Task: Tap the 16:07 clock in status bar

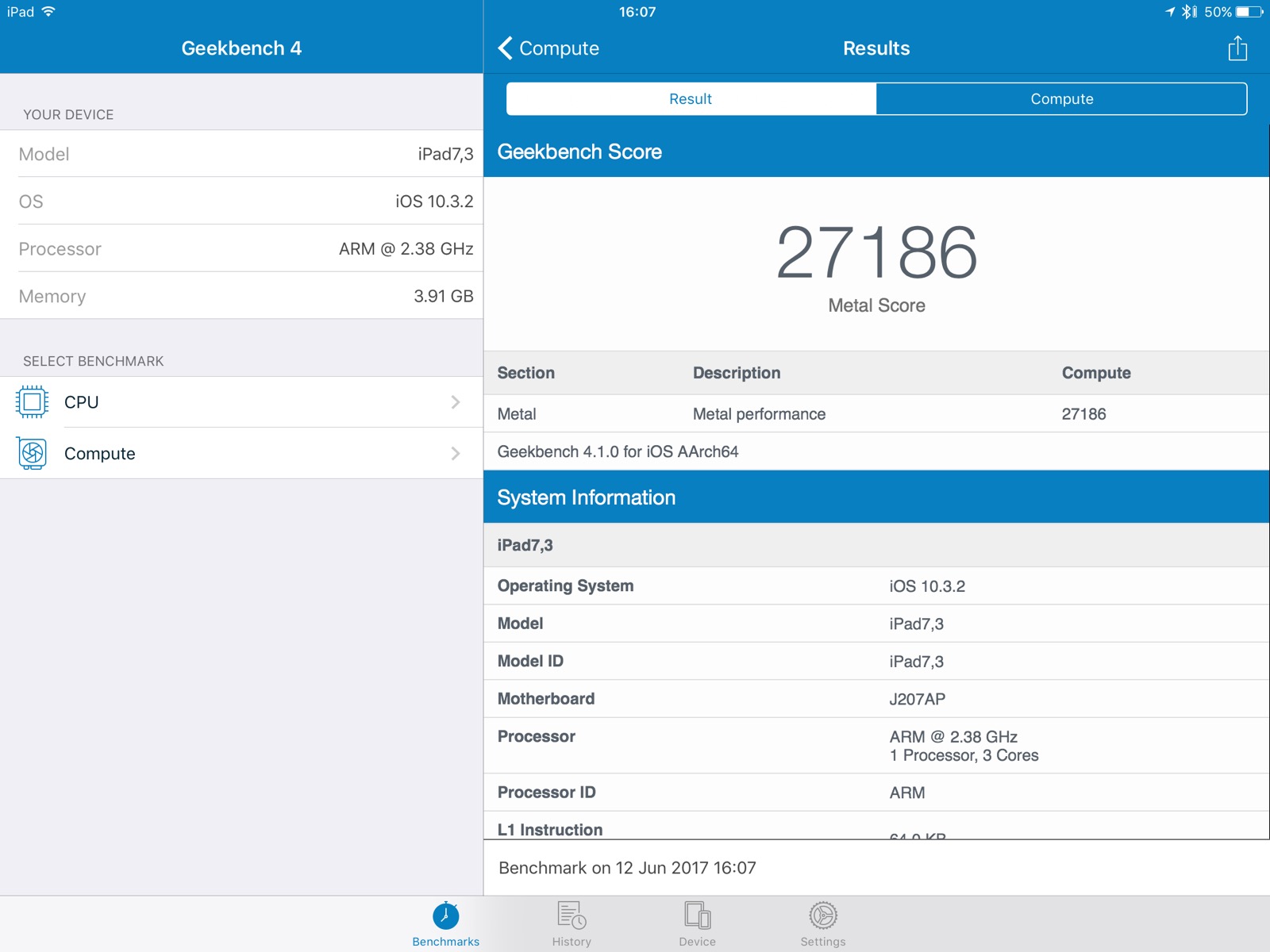Action: pyautogui.click(x=637, y=12)
